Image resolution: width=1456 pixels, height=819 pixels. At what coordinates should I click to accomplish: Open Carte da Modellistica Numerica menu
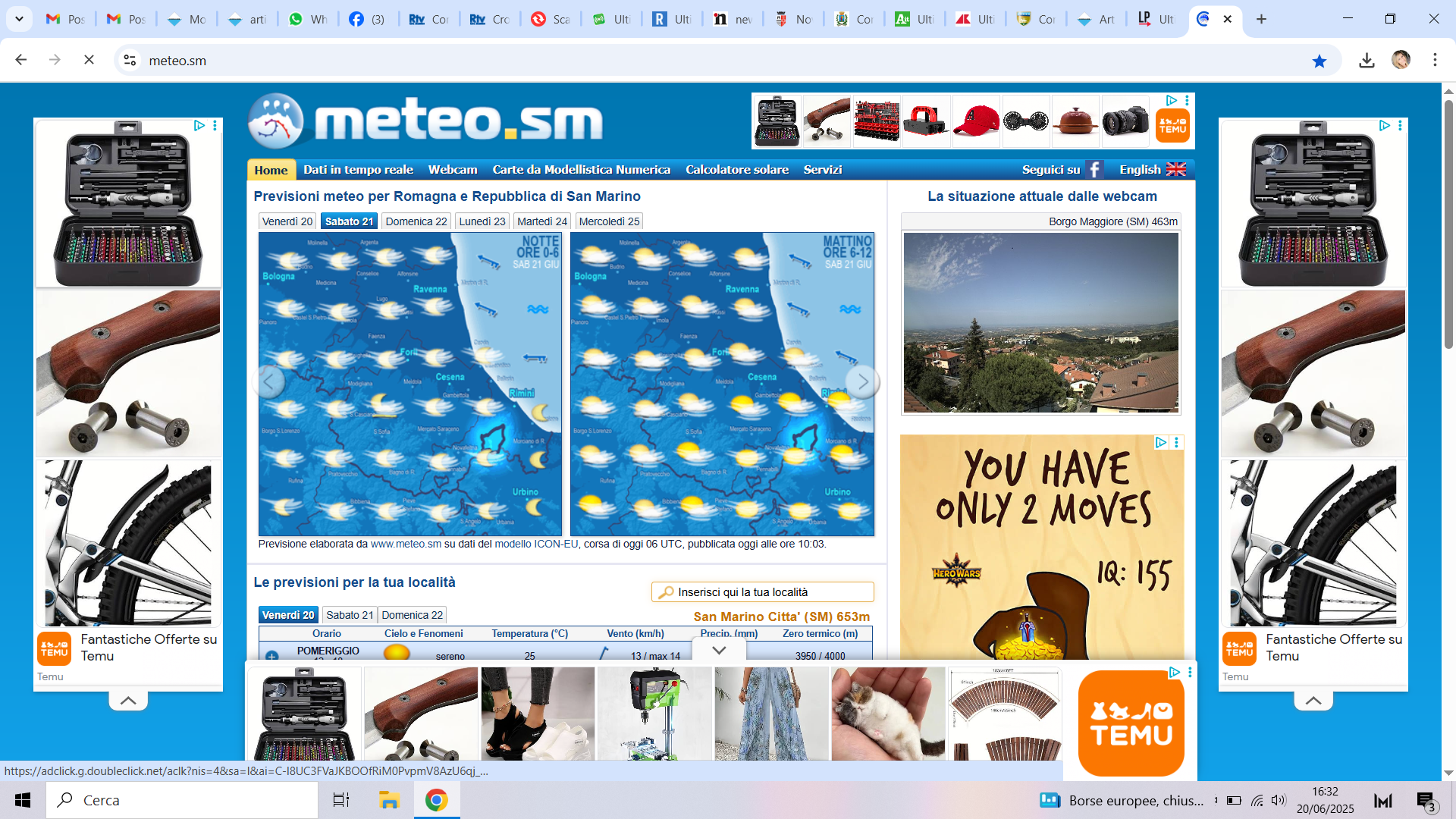(581, 170)
